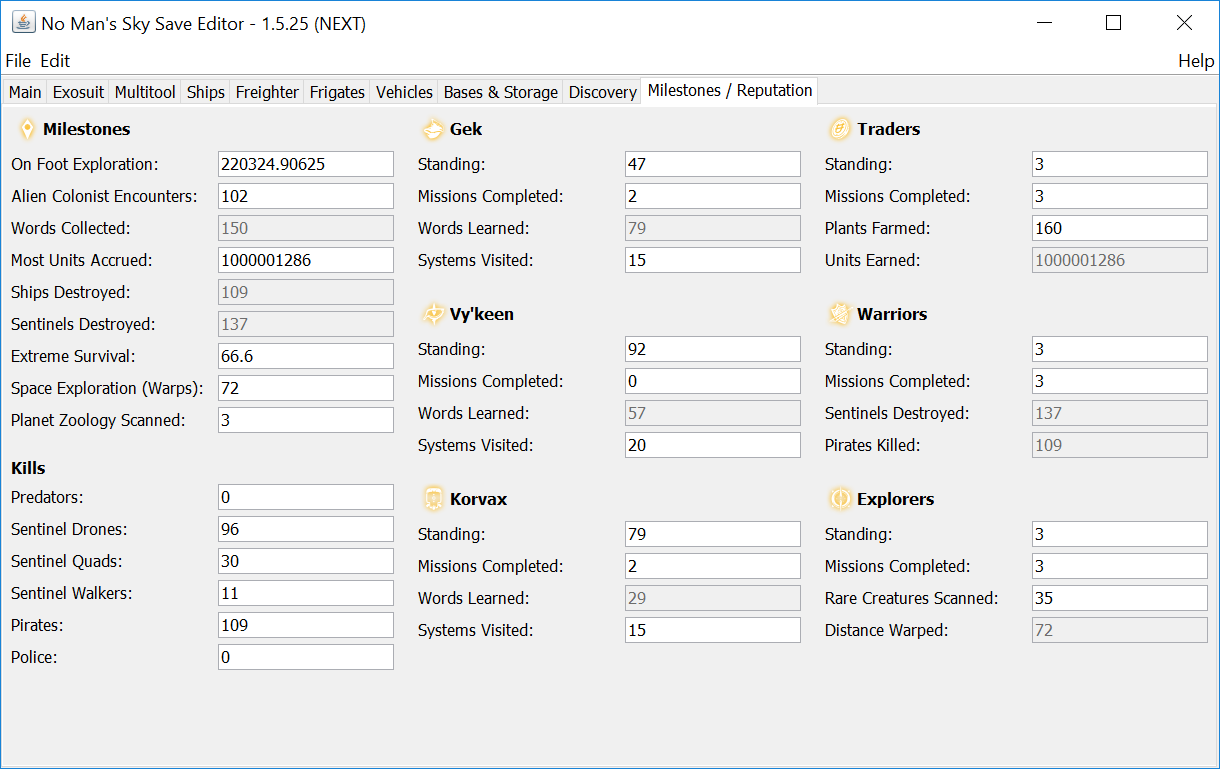
Task: Click the Planet Zoology Scanned field
Action: 306,420
